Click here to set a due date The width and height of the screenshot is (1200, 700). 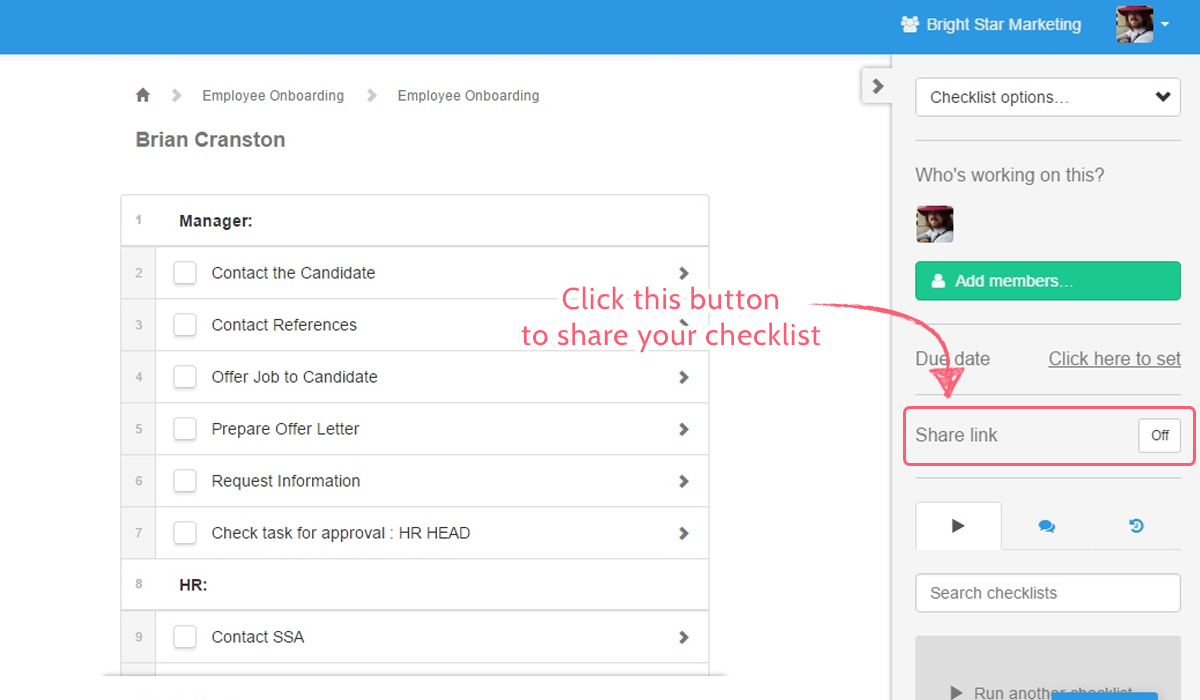tap(1114, 358)
